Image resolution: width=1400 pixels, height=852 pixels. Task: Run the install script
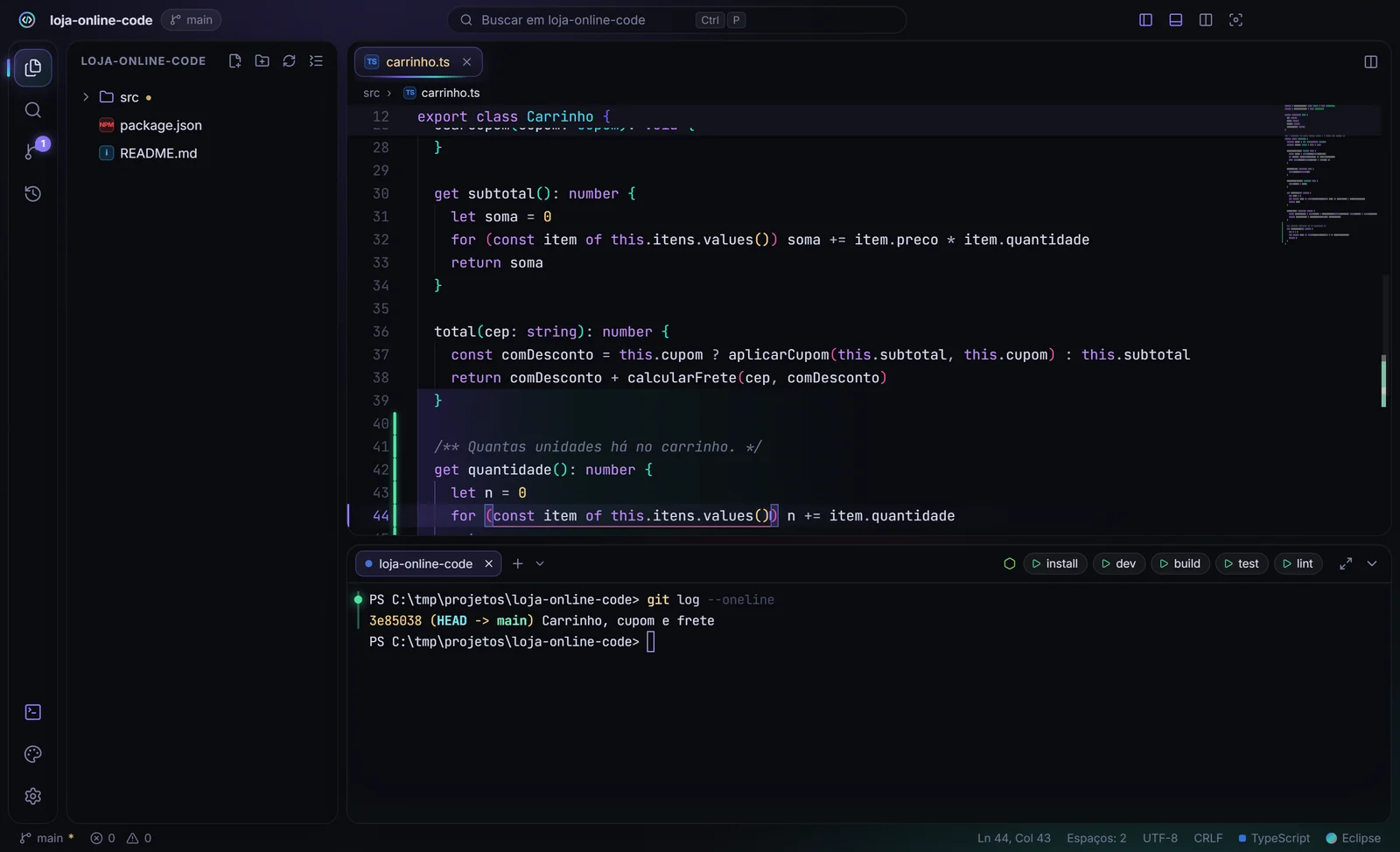click(x=1055, y=563)
